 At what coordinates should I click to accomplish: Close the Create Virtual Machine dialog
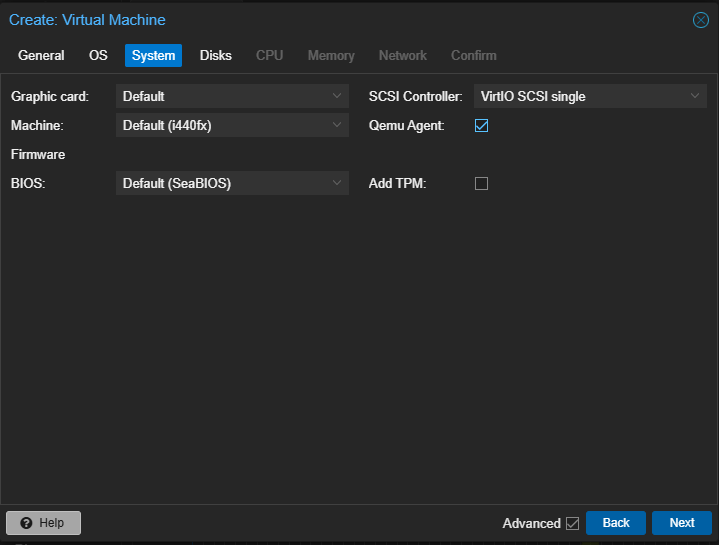(x=701, y=20)
